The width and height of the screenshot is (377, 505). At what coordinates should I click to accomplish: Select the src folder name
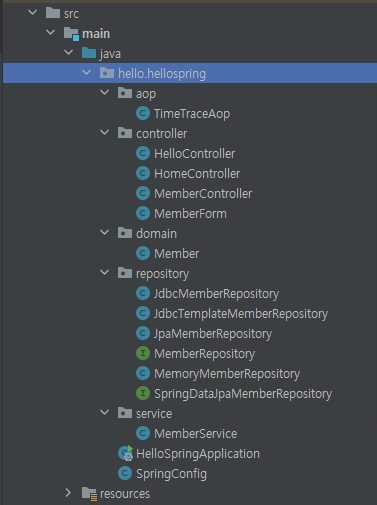71,14
